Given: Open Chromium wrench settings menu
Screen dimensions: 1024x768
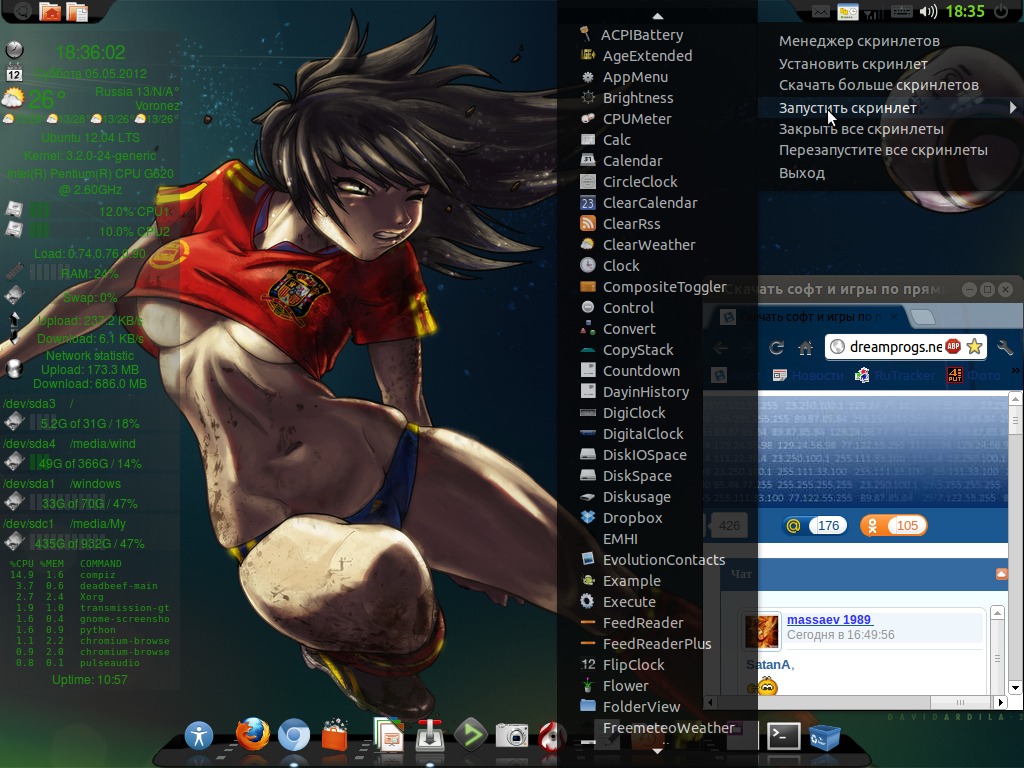Looking at the screenshot, I should click(1005, 347).
